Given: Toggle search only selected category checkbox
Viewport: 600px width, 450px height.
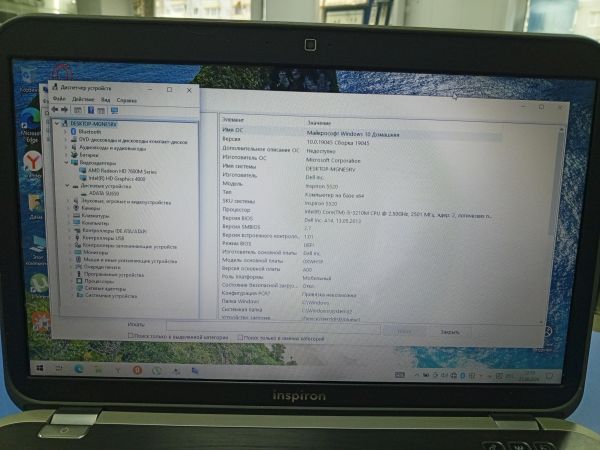Looking at the screenshot, I should point(130,336).
